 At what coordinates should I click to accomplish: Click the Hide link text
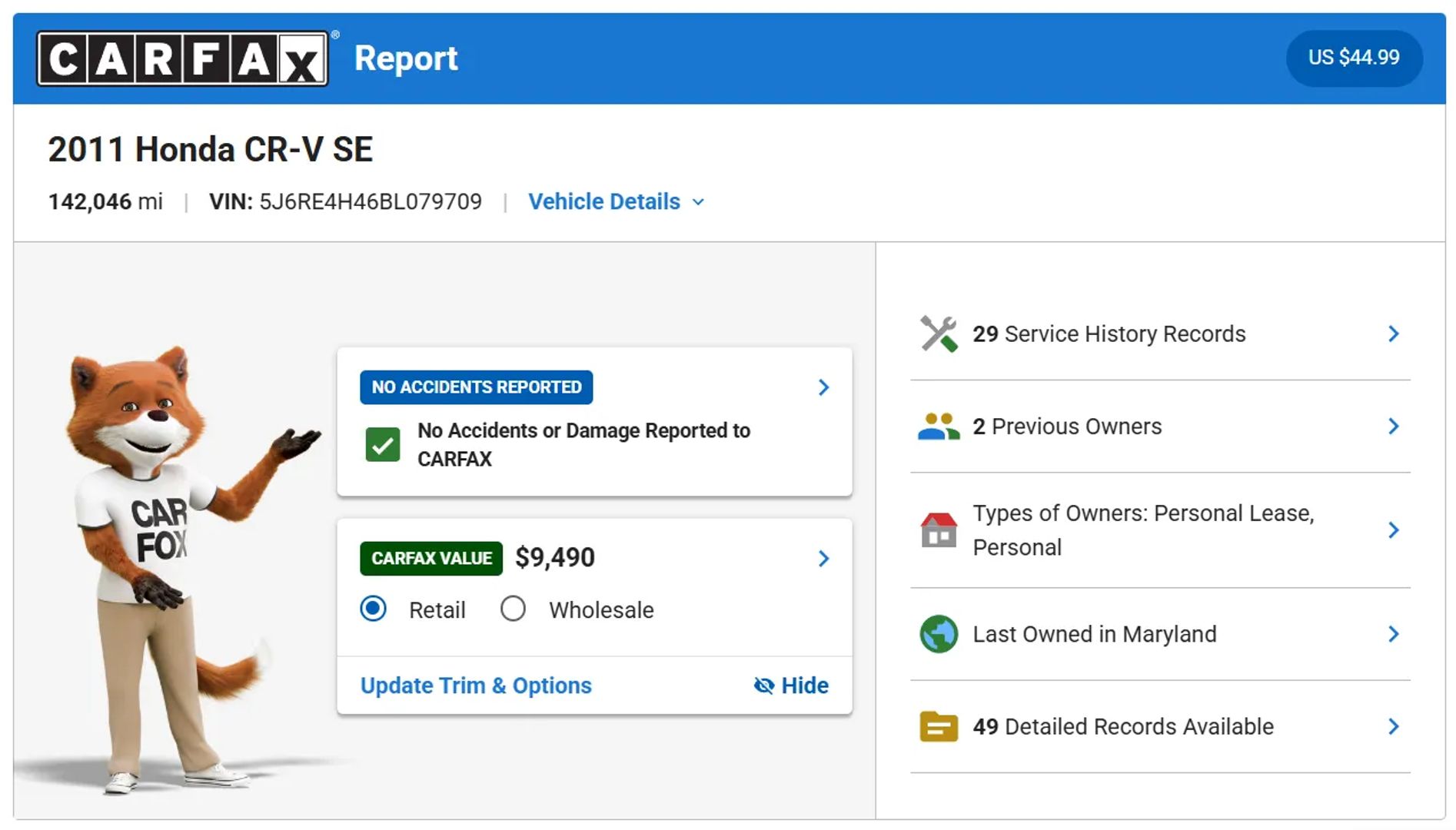[805, 686]
